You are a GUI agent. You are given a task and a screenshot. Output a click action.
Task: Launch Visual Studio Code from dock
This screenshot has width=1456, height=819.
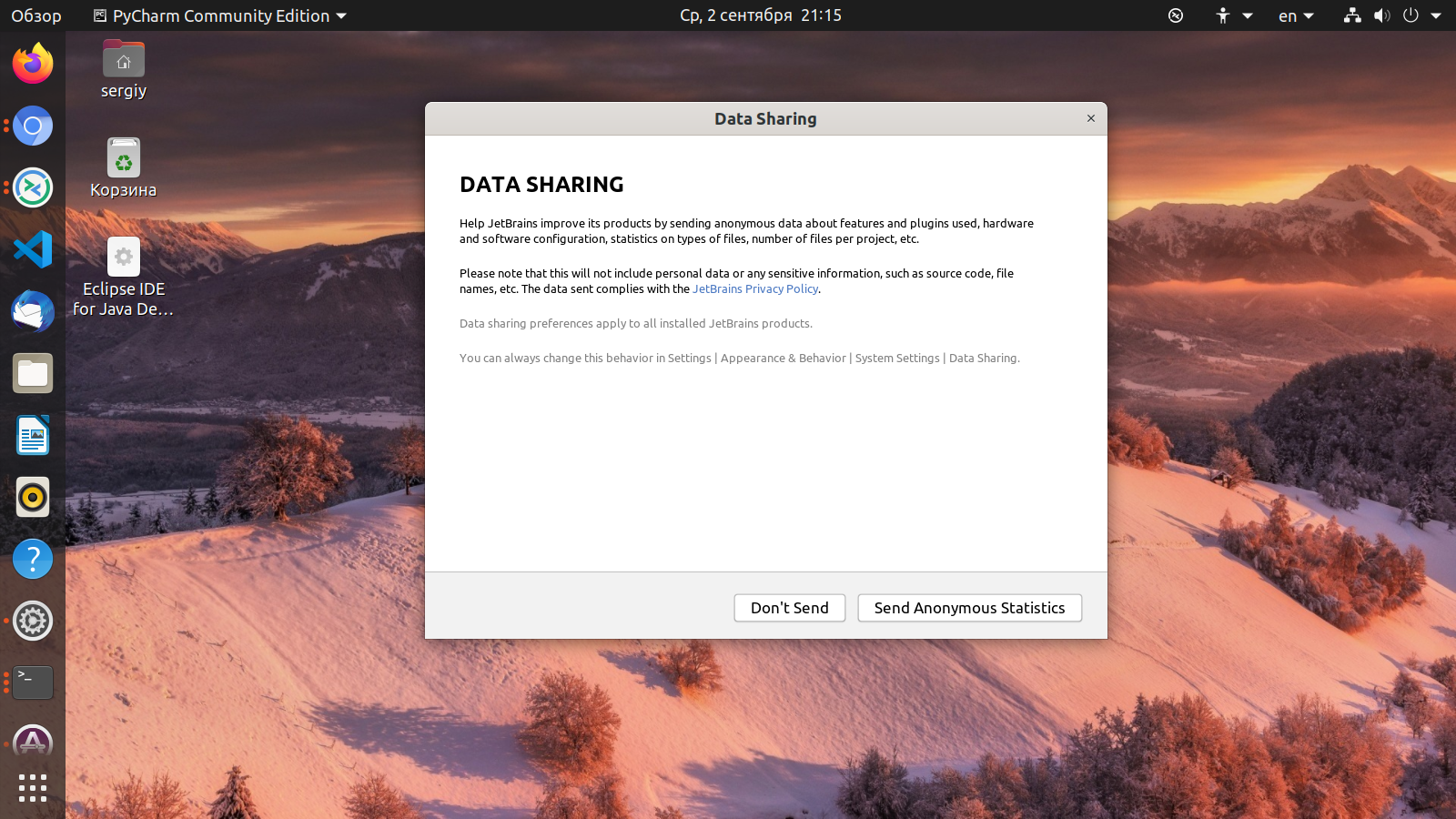(33, 249)
